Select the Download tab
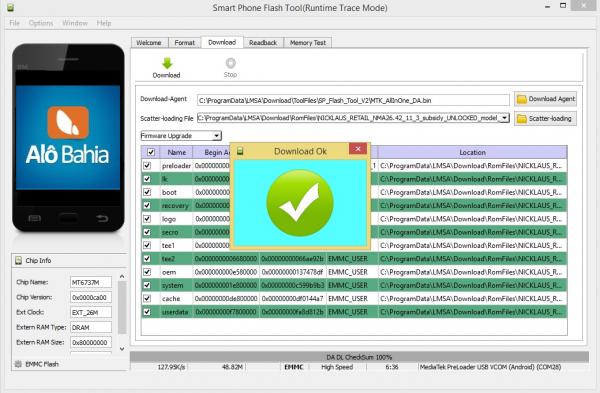600x393 pixels. [222, 42]
